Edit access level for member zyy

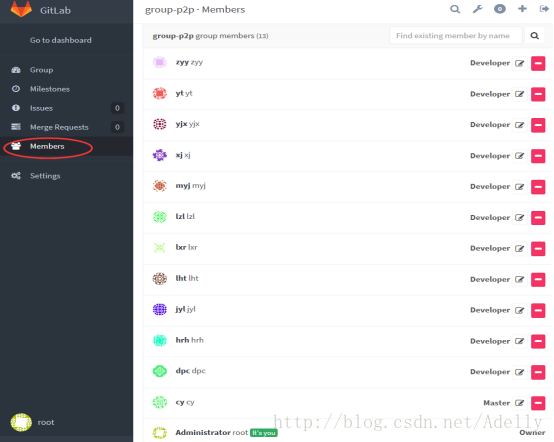(519, 64)
